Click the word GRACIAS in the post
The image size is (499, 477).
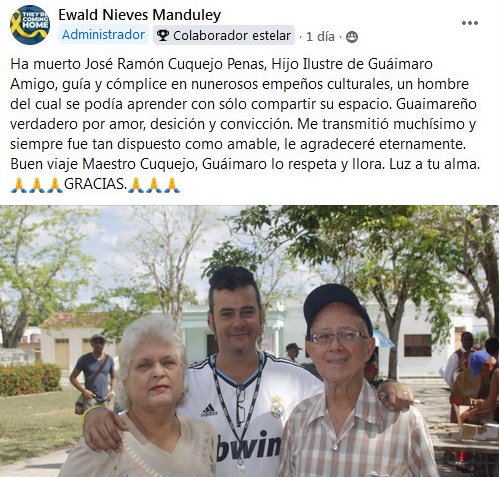pyautogui.click(x=95, y=184)
